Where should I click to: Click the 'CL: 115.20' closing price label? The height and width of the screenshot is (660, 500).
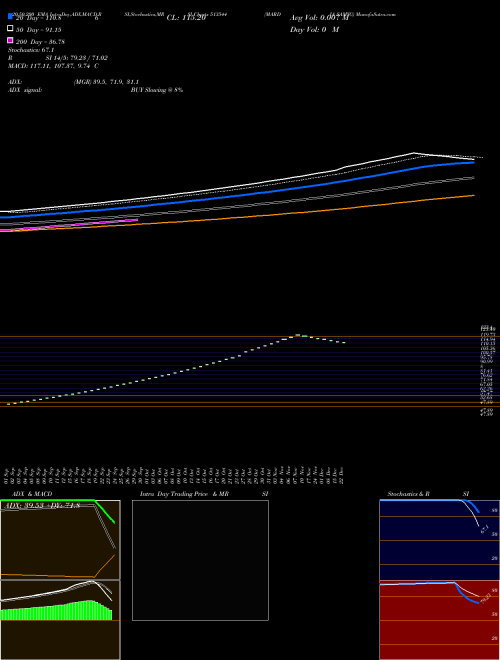186,18
